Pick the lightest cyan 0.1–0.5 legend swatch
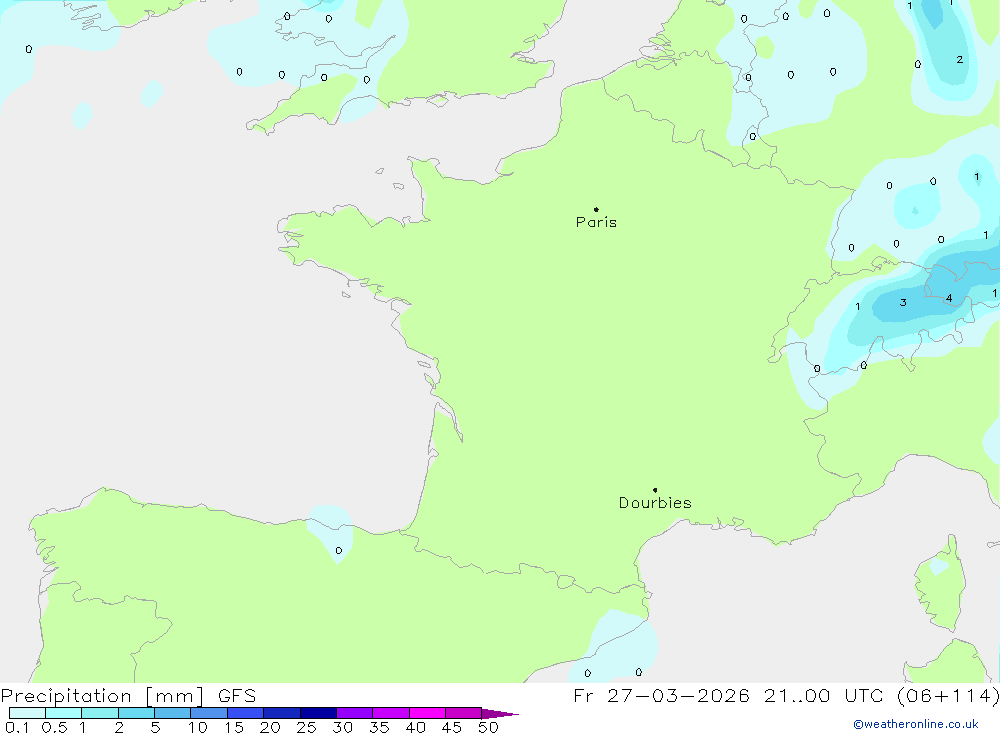The width and height of the screenshot is (1000, 733). pos(27,713)
